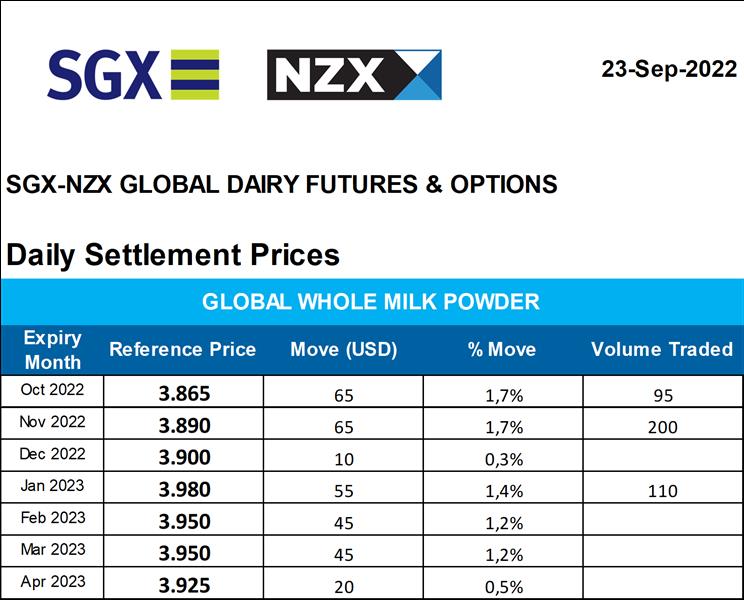Click the SGX-NZX Global Dairy Futures title
This screenshot has width=744, height=600.
click(282, 184)
